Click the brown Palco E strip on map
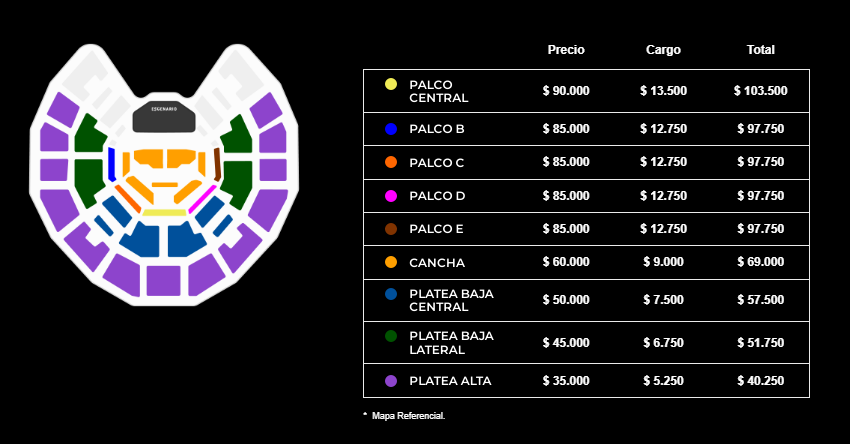This screenshot has height=444, width=850. pos(217,162)
